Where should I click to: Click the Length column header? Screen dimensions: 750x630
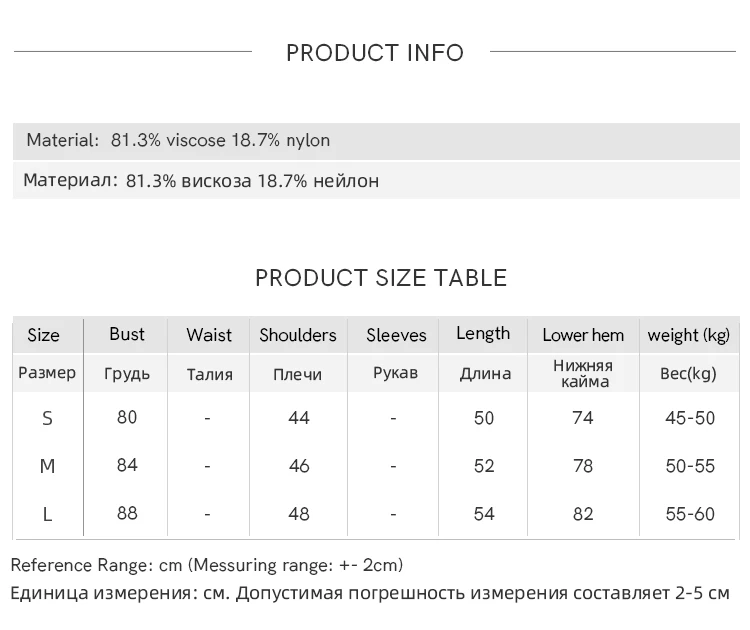tap(483, 334)
